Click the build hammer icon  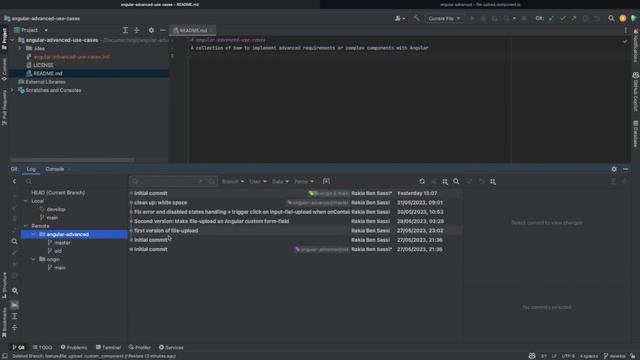click(x=416, y=18)
